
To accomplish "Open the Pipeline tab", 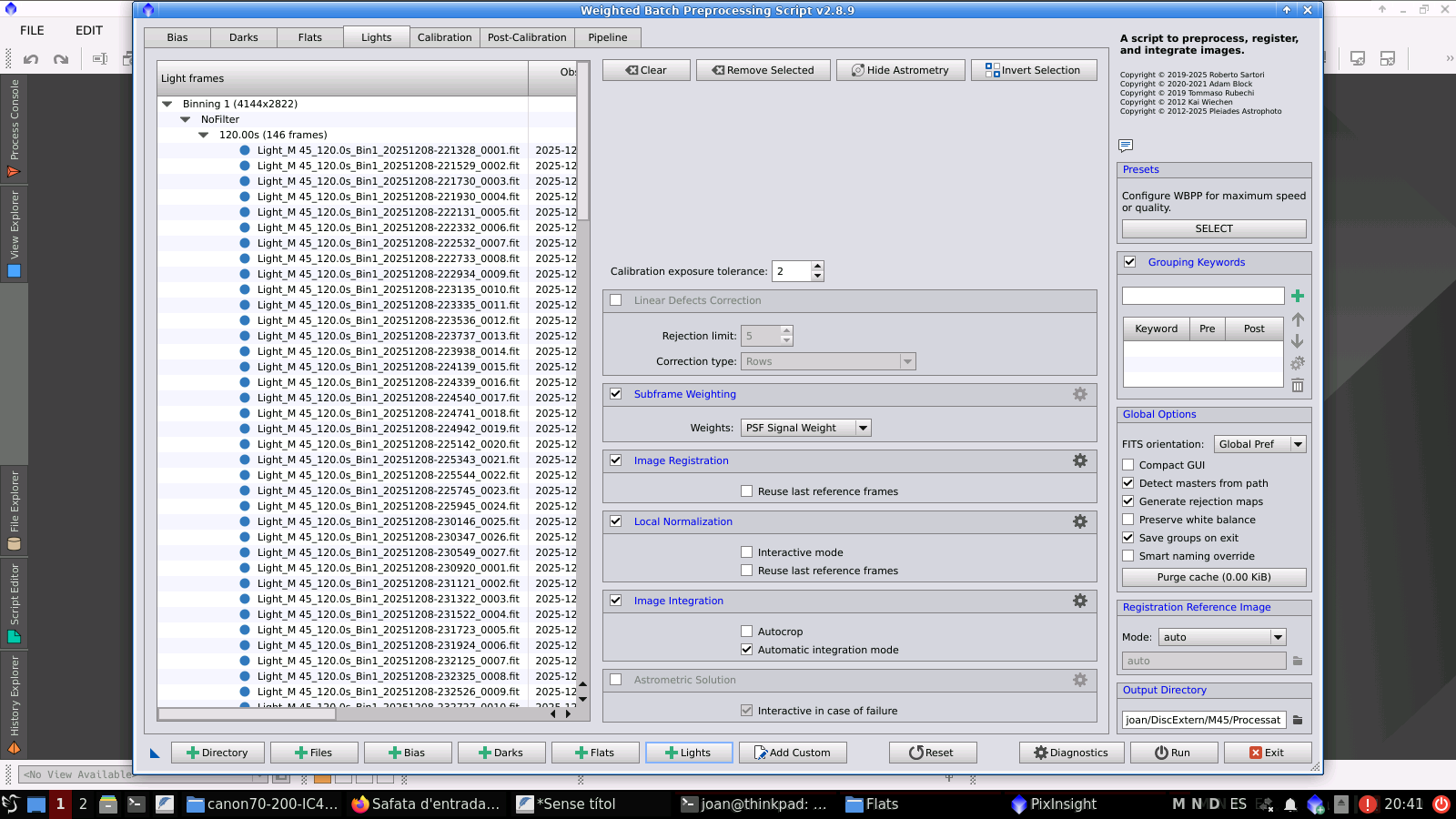I will pyautogui.click(x=607, y=37).
